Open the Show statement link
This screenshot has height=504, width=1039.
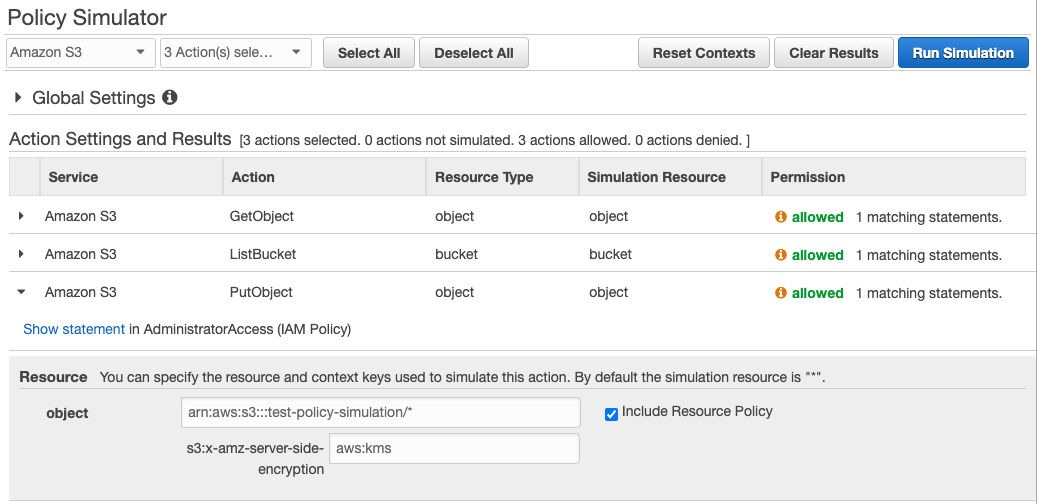coord(74,329)
